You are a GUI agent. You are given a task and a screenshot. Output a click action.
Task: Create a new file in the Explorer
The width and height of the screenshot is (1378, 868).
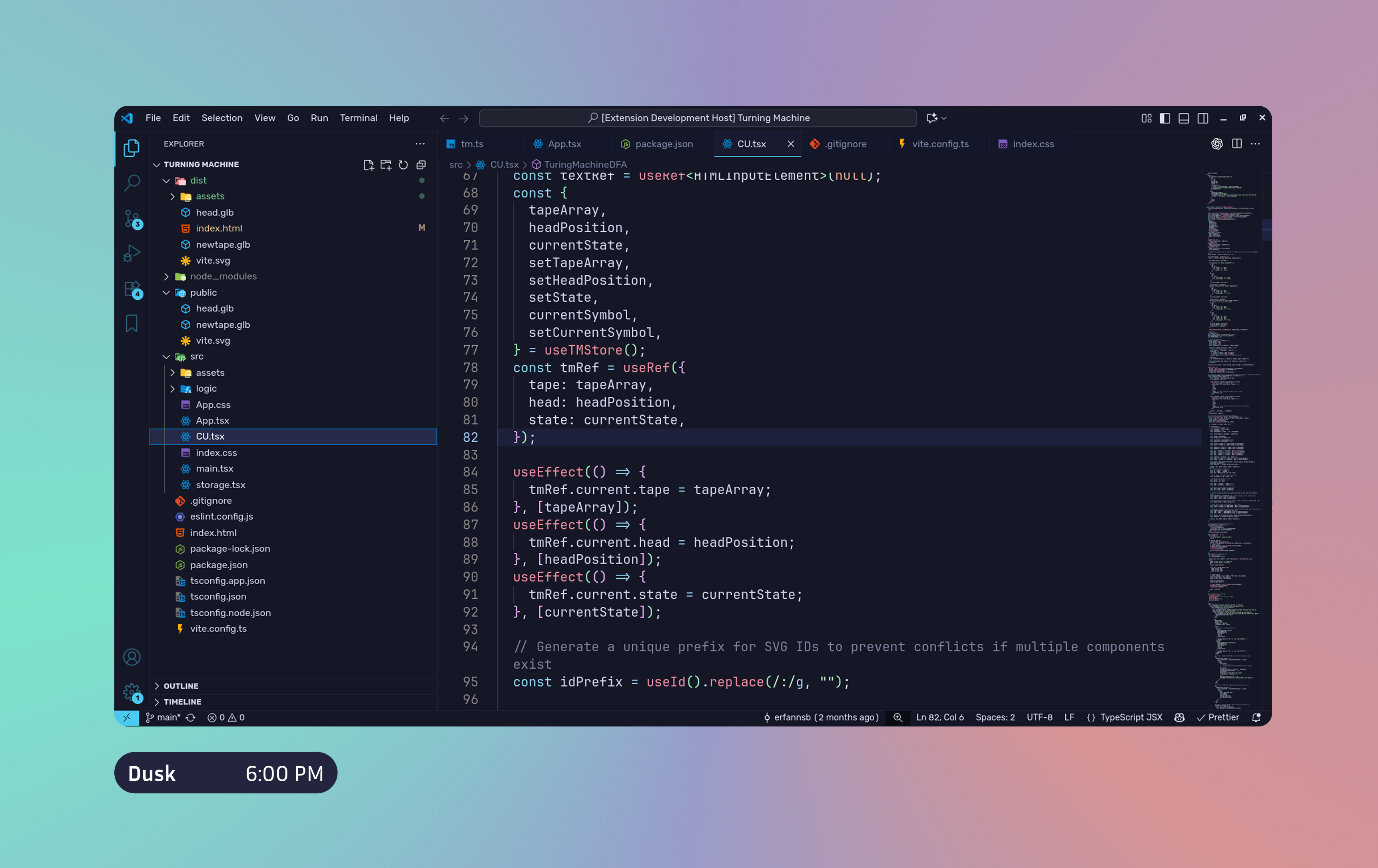point(369,165)
